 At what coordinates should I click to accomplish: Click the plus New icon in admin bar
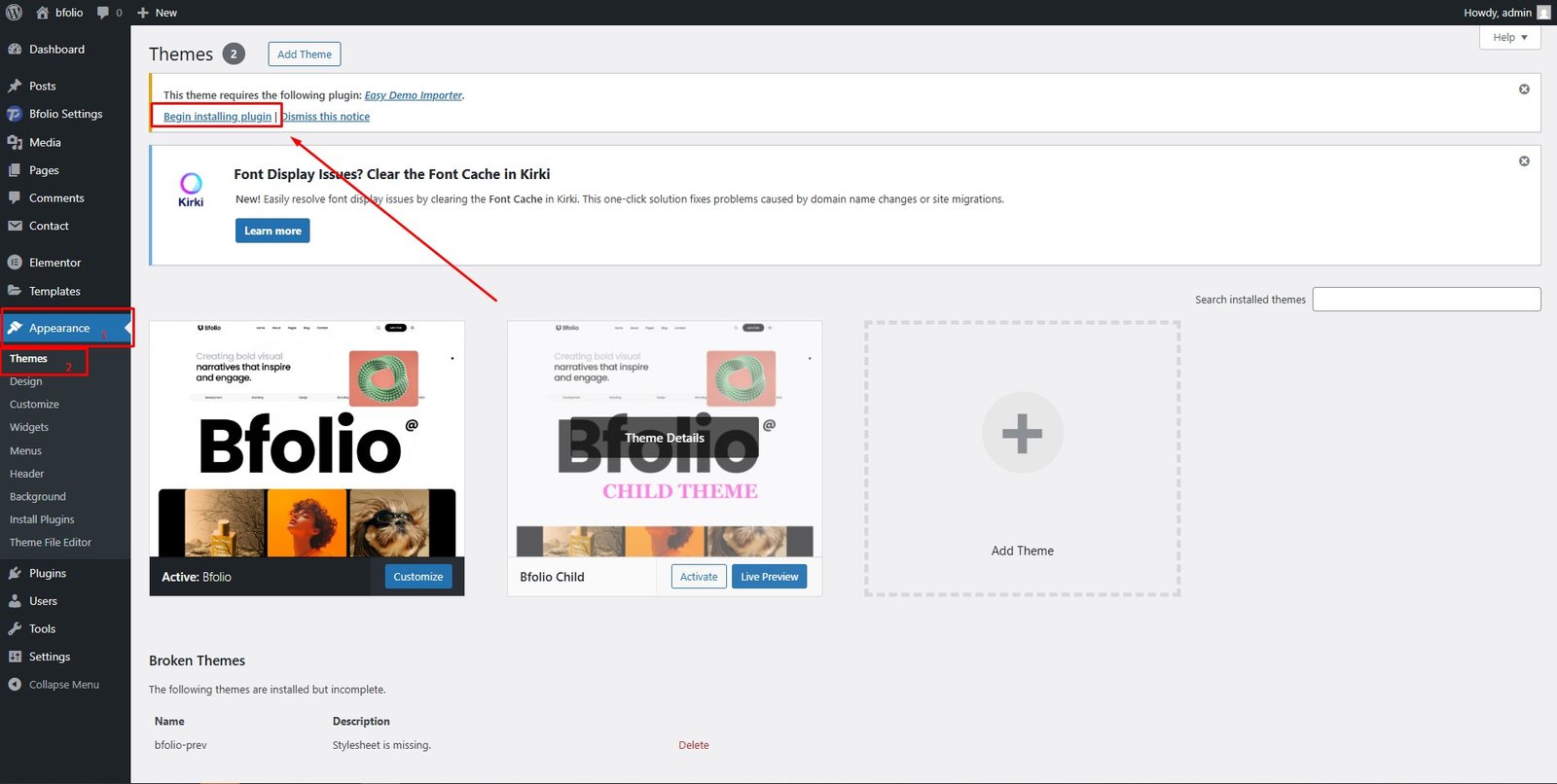click(x=143, y=13)
